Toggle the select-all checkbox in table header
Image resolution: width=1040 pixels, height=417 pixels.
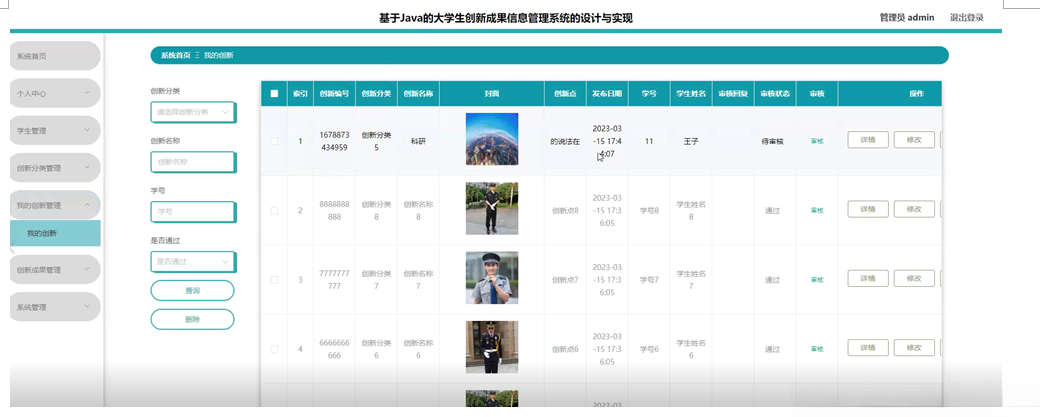[x=274, y=93]
